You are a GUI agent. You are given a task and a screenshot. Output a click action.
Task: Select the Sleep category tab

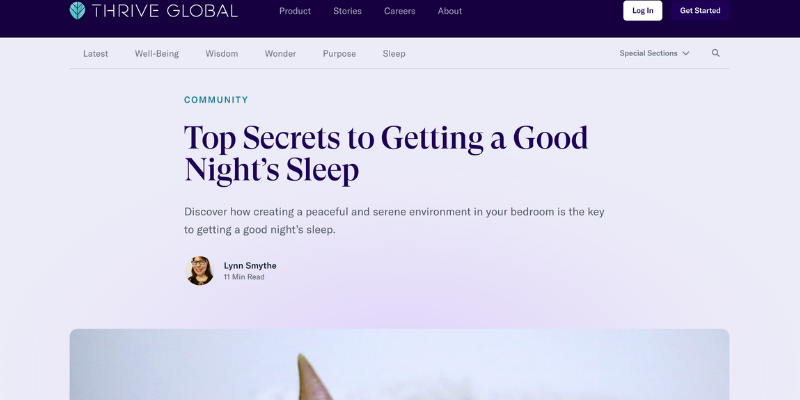[x=394, y=54]
